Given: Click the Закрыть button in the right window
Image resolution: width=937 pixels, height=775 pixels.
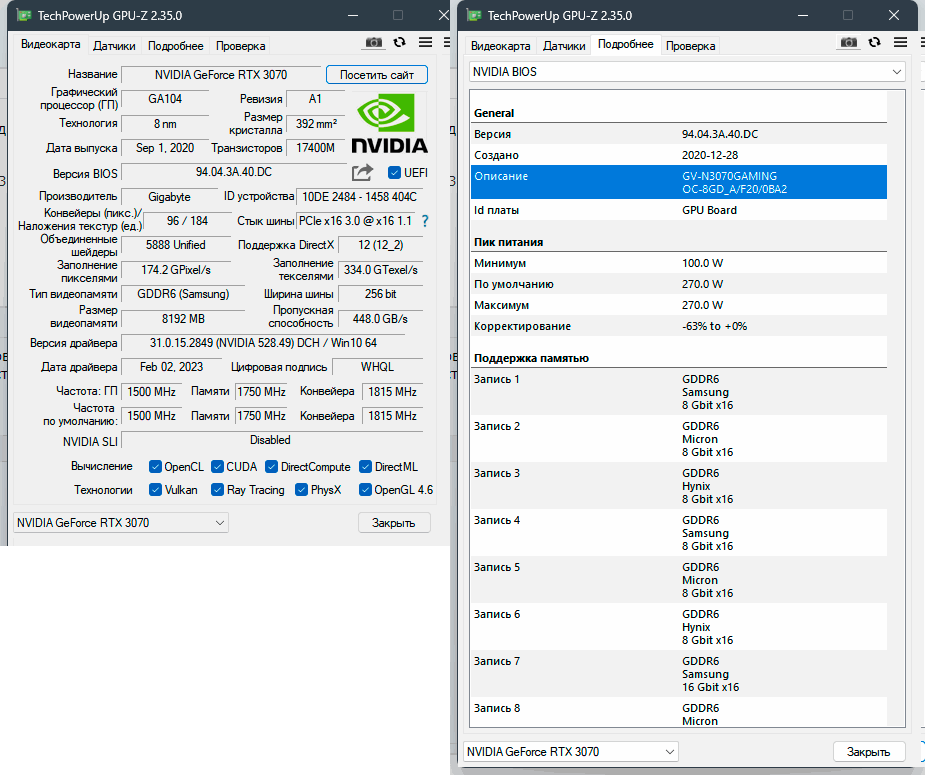Looking at the screenshot, I should coord(869,752).
